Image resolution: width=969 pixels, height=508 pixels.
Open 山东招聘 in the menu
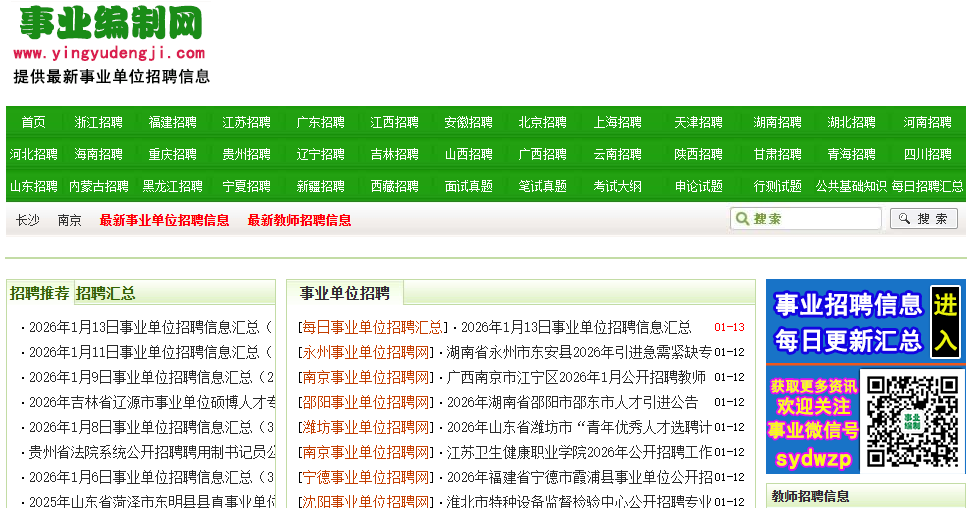[x=33, y=186]
